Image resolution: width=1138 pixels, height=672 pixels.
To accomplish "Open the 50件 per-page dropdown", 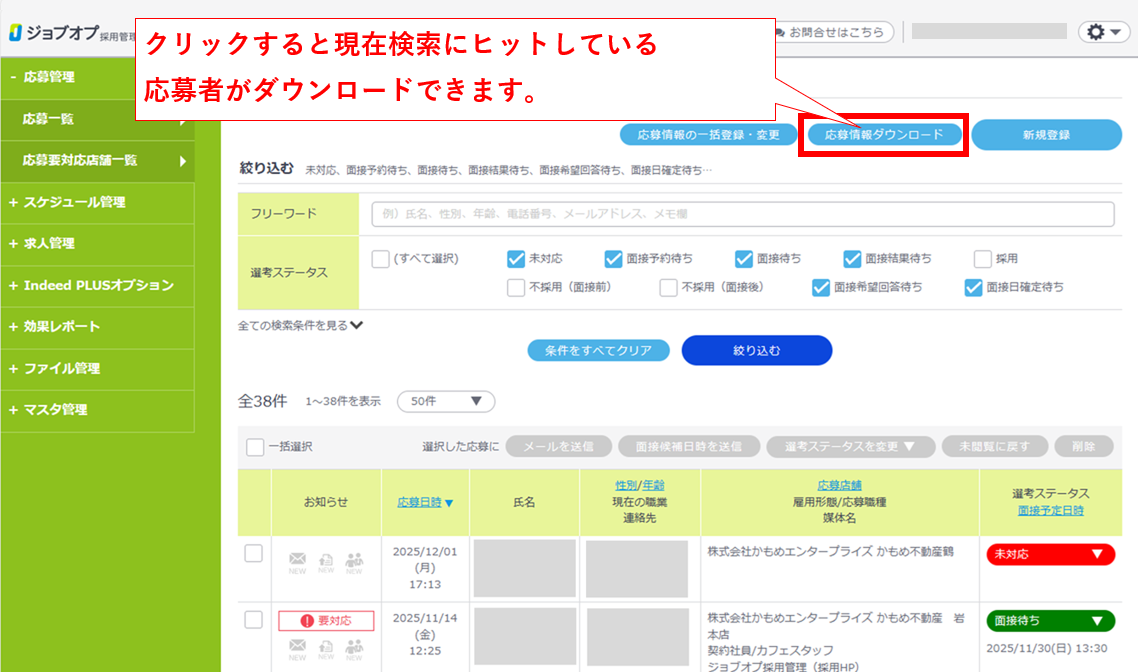I will (x=446, y=401).
